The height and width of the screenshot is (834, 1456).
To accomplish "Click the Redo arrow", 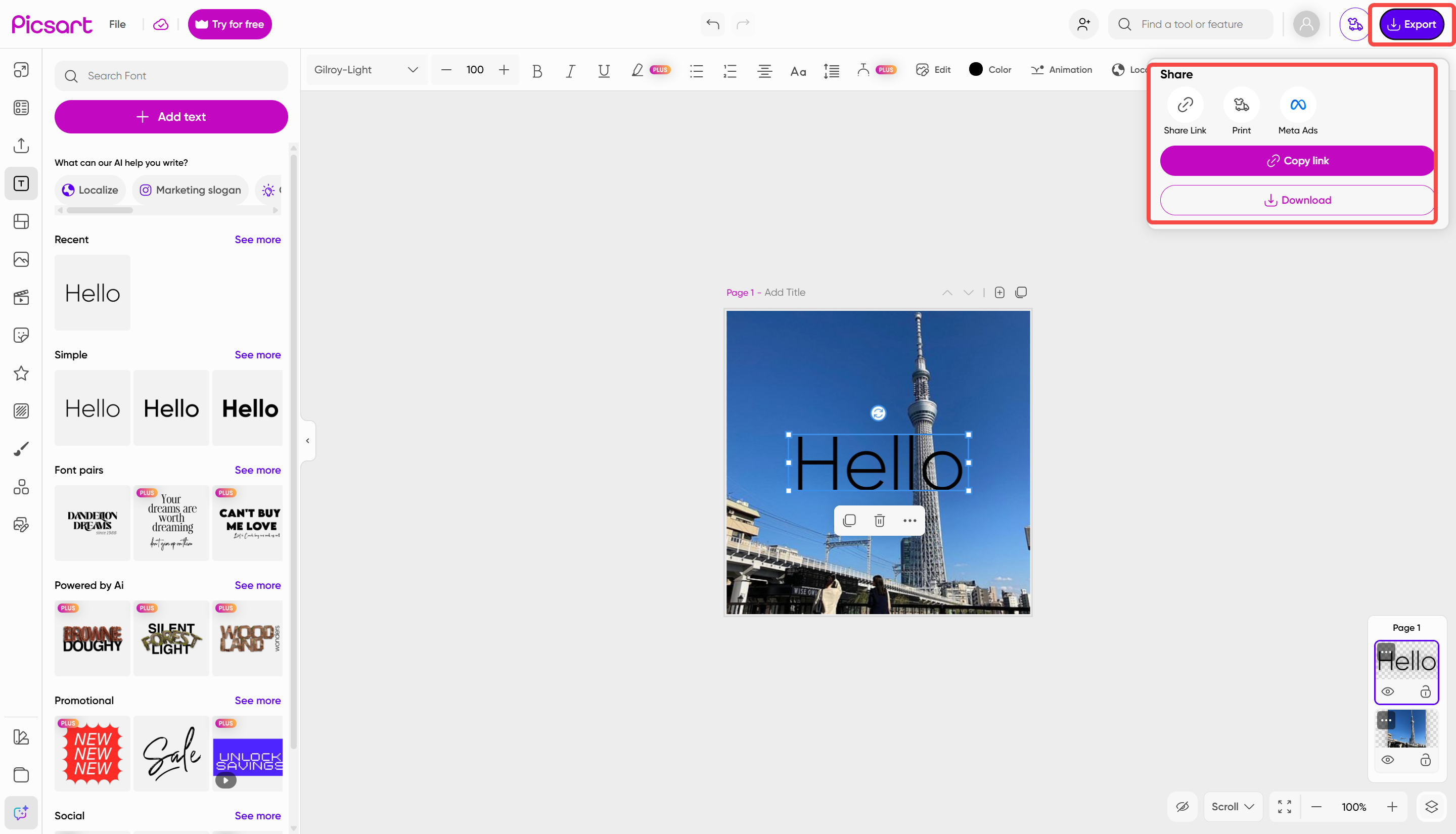I will [x=743, y=24].
